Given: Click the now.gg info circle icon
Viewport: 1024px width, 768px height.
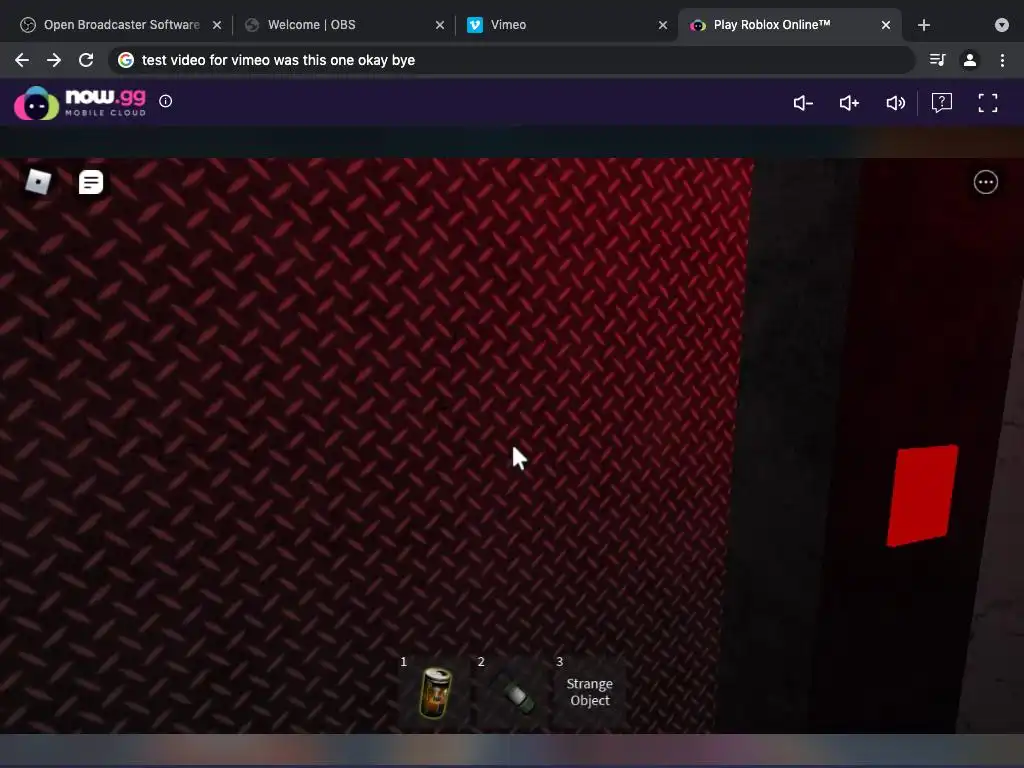Looking at the screenshot, I should (165, 101).
